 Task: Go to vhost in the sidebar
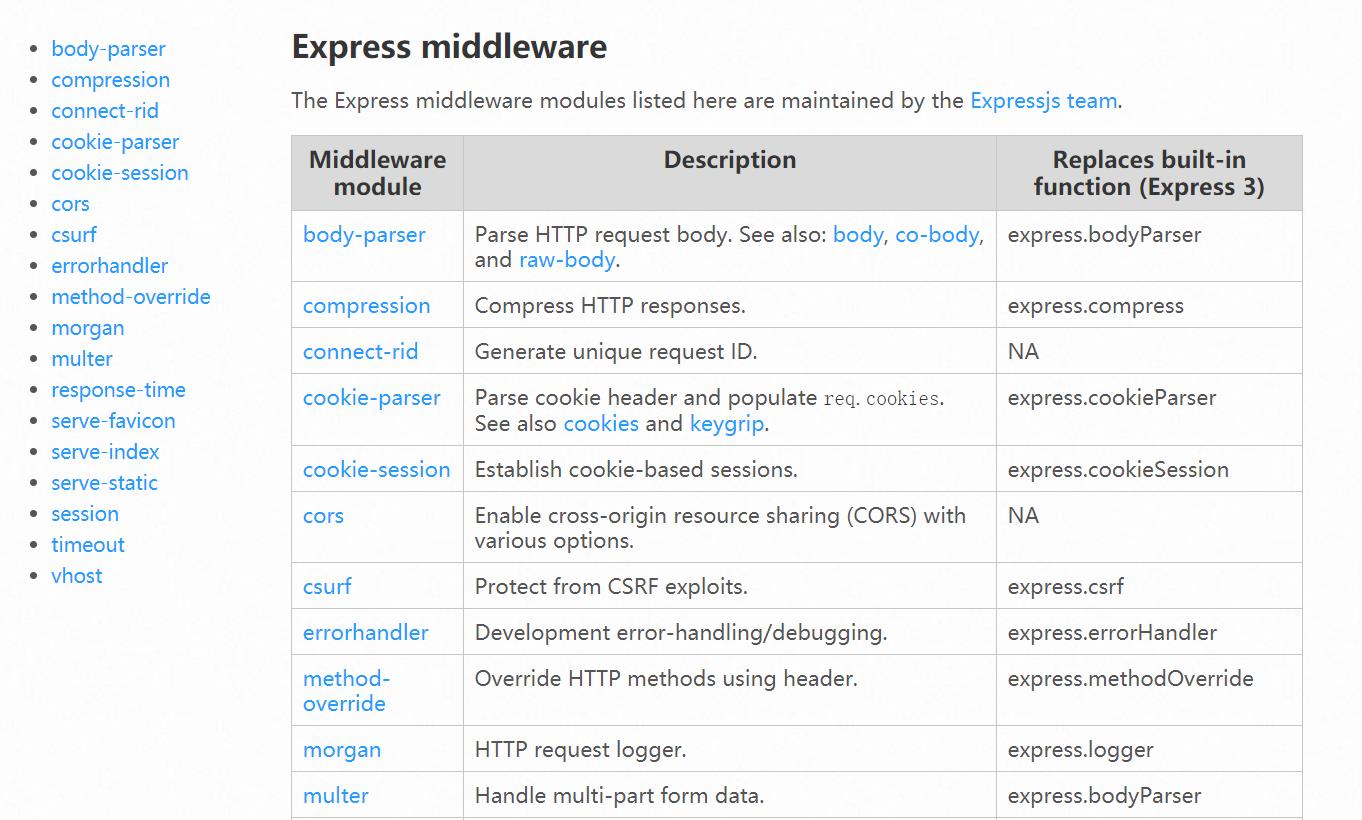77,576
